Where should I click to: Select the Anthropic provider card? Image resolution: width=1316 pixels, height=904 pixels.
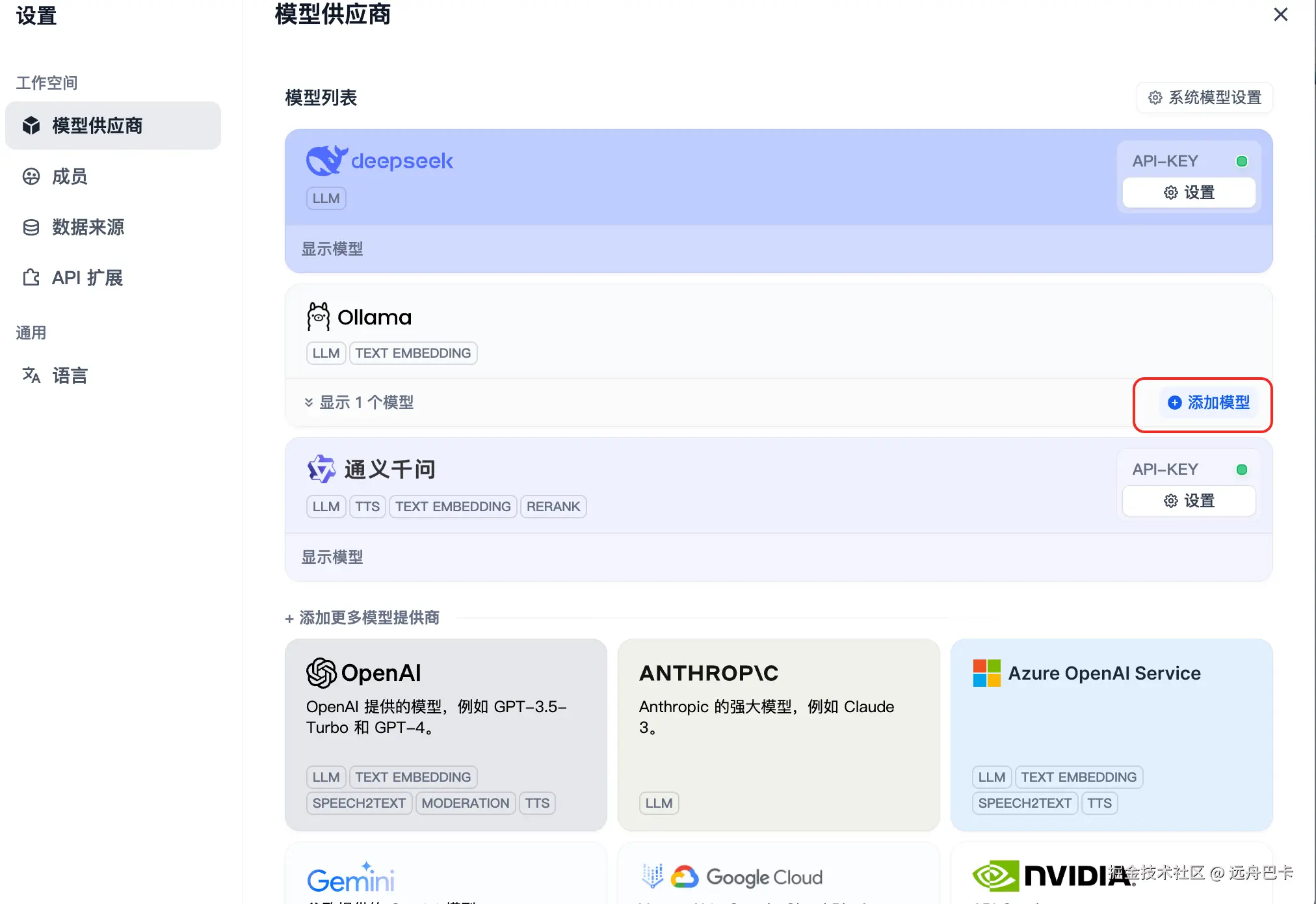[x=778, y=734]
